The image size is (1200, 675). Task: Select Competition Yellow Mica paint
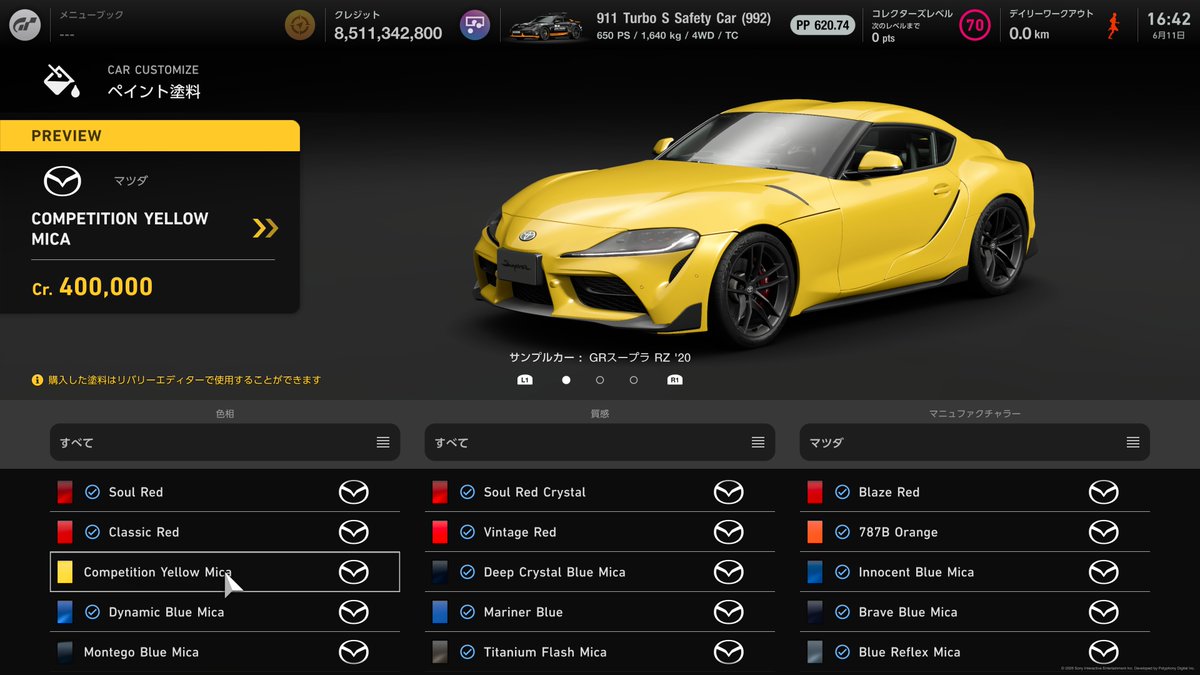[x=225, y=572]
